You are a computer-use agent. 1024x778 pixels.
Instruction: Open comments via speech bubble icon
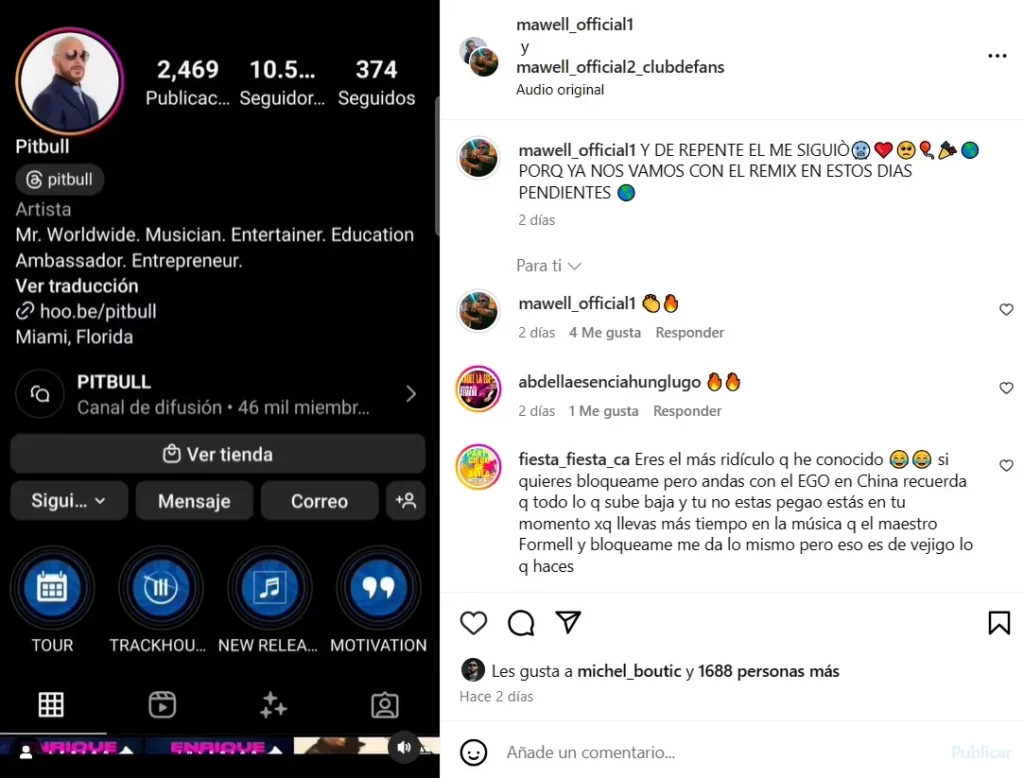[521, 623]
